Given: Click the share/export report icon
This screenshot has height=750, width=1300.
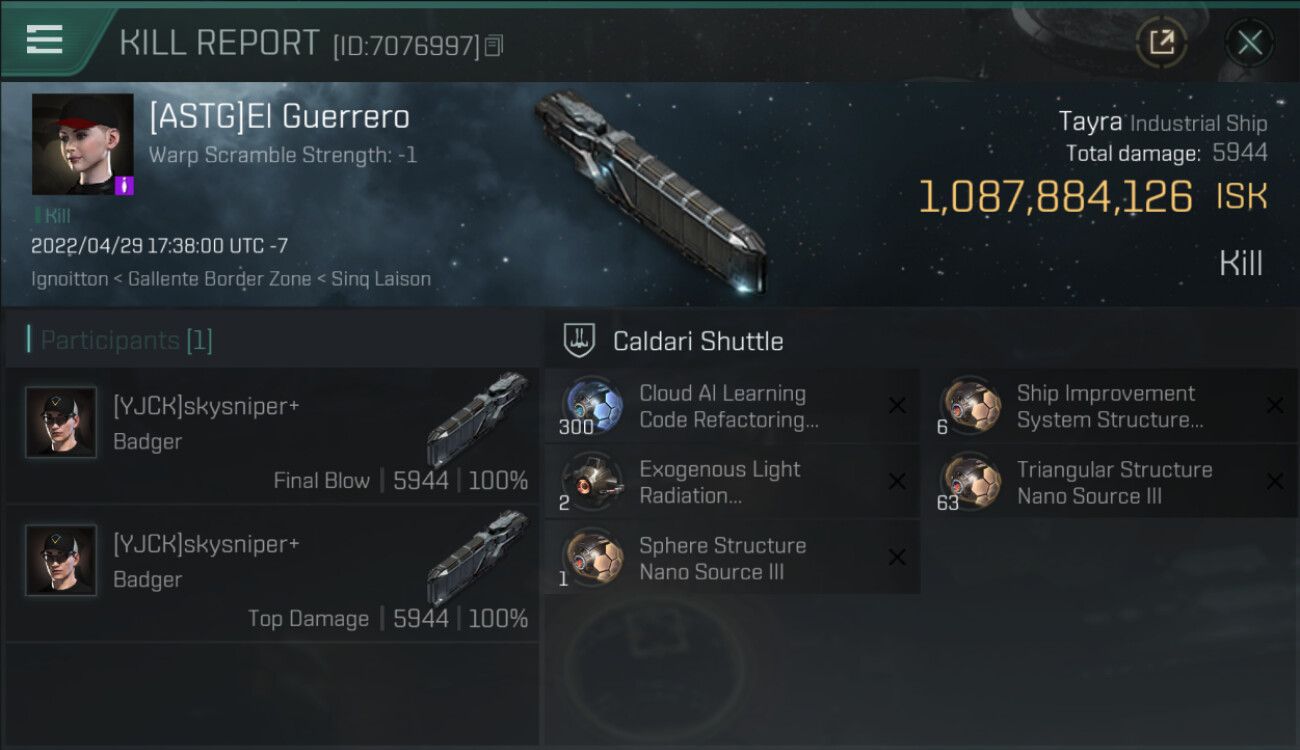Looking at the screenshot, I should 1161,42.
